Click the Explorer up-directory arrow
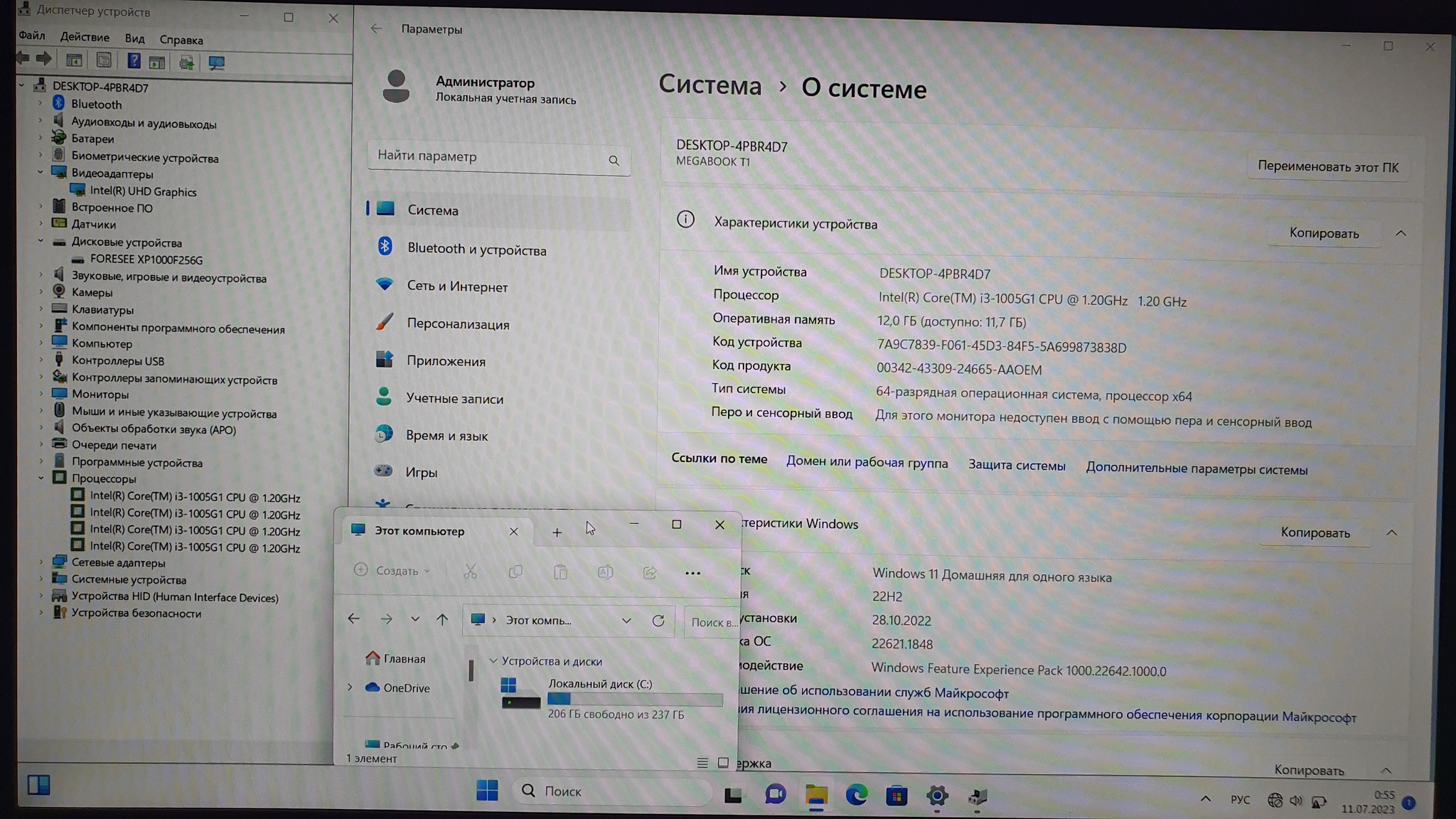The height and width of the screenshot is (819, 1456). click(442, 619)
